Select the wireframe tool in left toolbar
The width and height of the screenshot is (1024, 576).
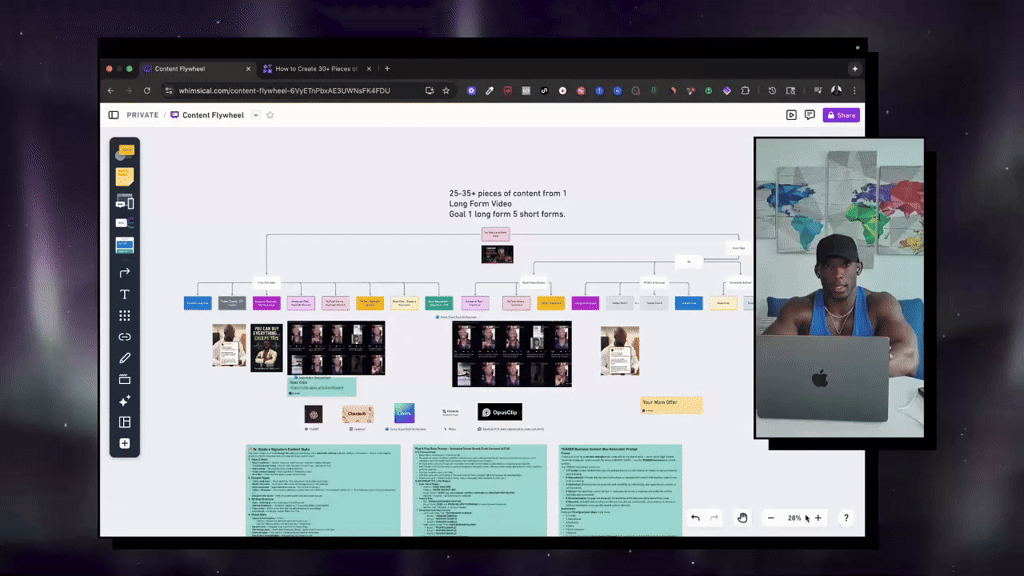click(x=125, y=202)
